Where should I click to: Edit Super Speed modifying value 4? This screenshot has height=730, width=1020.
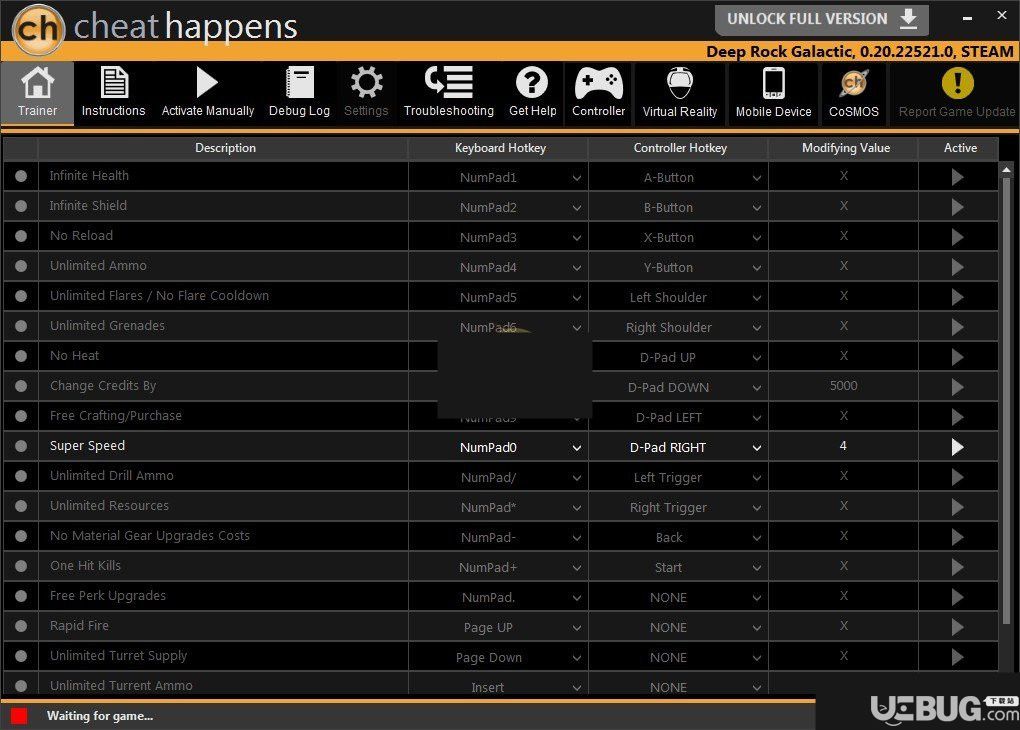point(843,446)
